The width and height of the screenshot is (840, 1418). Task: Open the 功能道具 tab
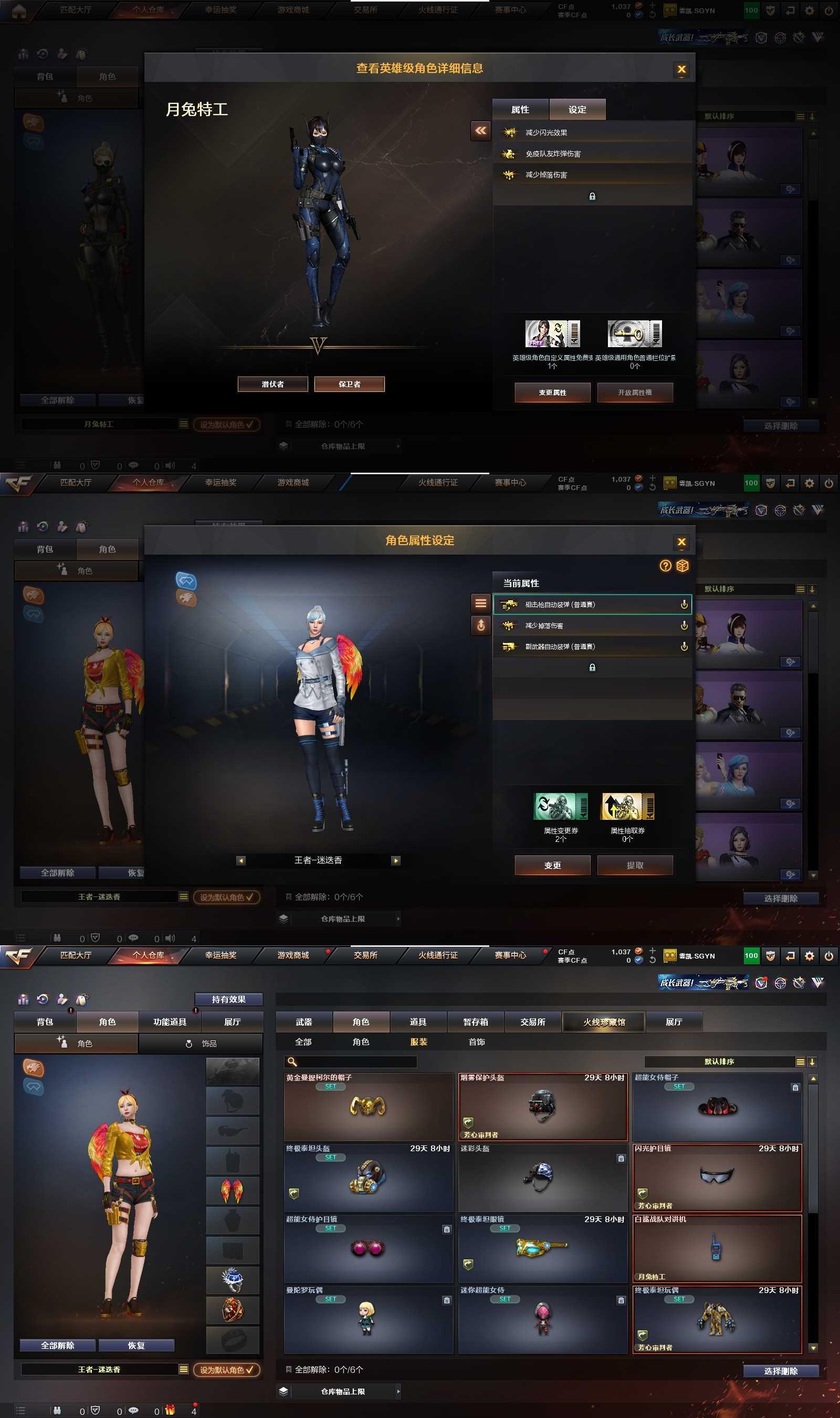pyautogui.click(x=170, y=1022)
